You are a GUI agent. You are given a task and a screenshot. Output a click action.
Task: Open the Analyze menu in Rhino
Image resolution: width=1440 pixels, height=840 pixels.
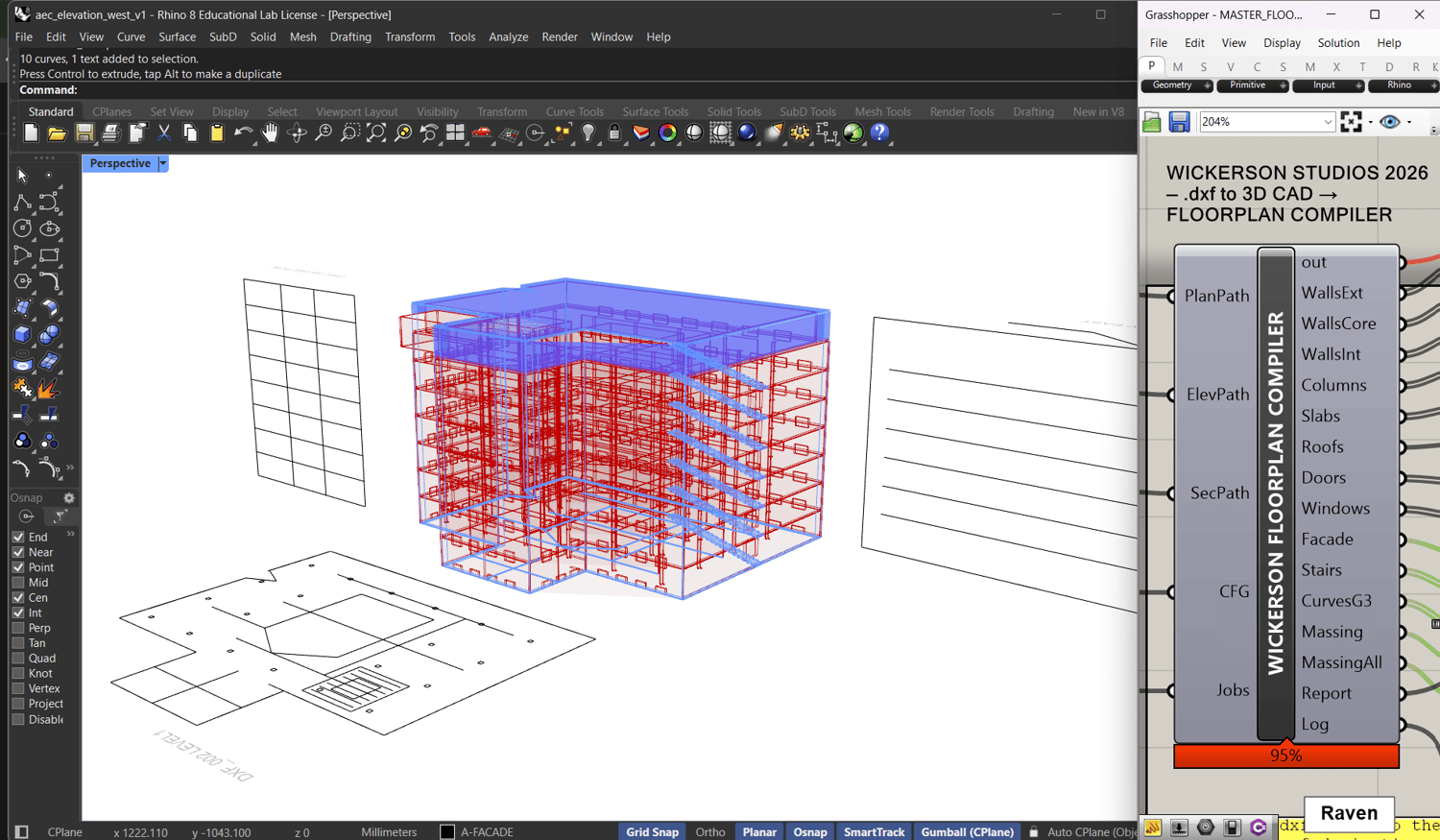508,36
